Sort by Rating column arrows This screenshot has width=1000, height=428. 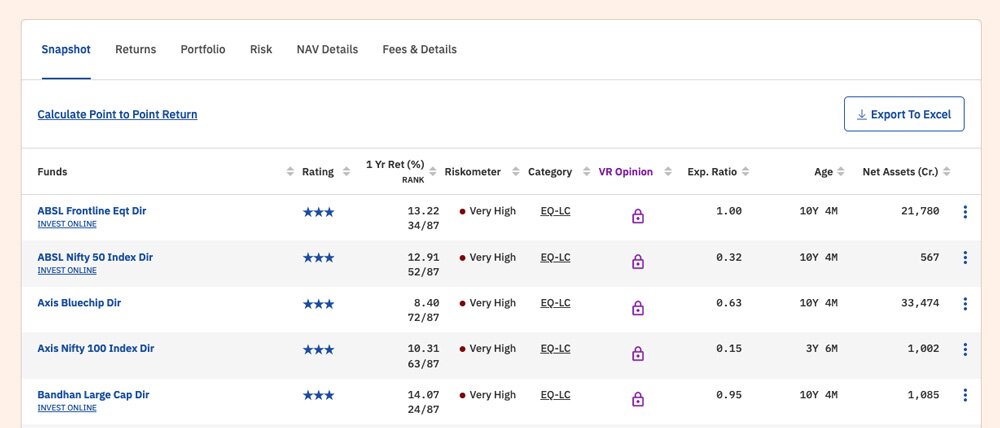pos(346,172)
